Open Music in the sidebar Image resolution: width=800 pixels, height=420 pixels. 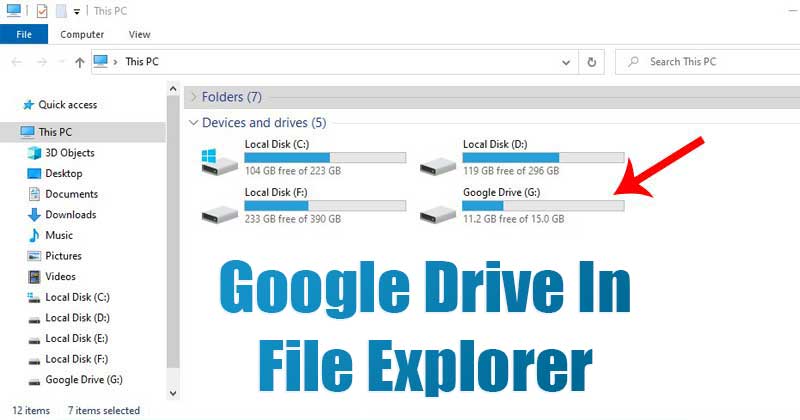click(59, 235)
